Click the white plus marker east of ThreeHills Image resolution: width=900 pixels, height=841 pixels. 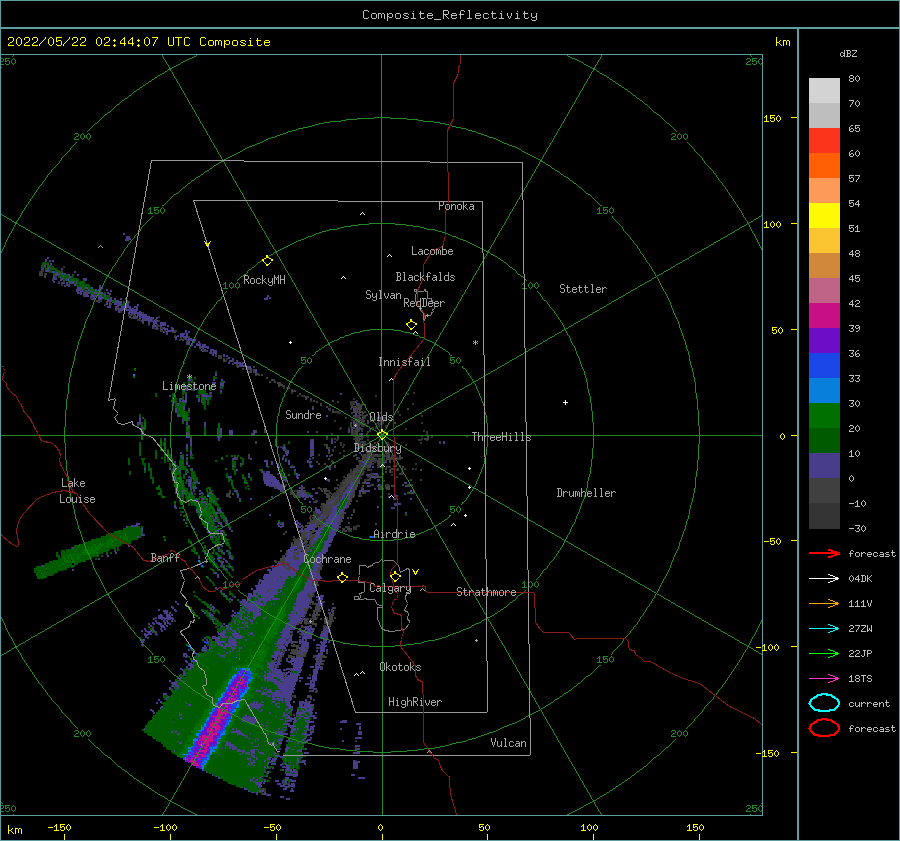click(565, 402)
